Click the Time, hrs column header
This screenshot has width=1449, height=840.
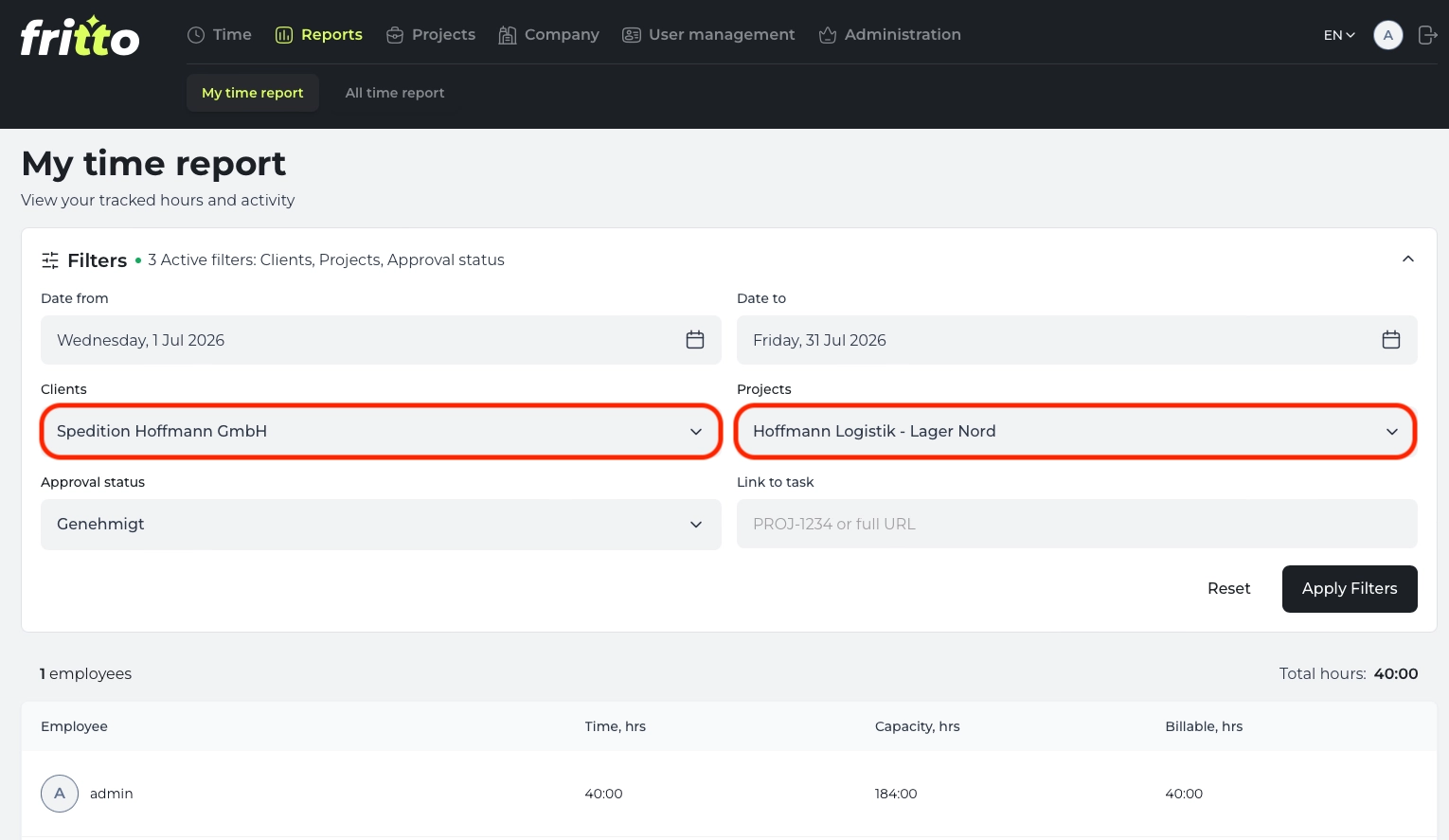pyautogui.click(x=616, y=726)
